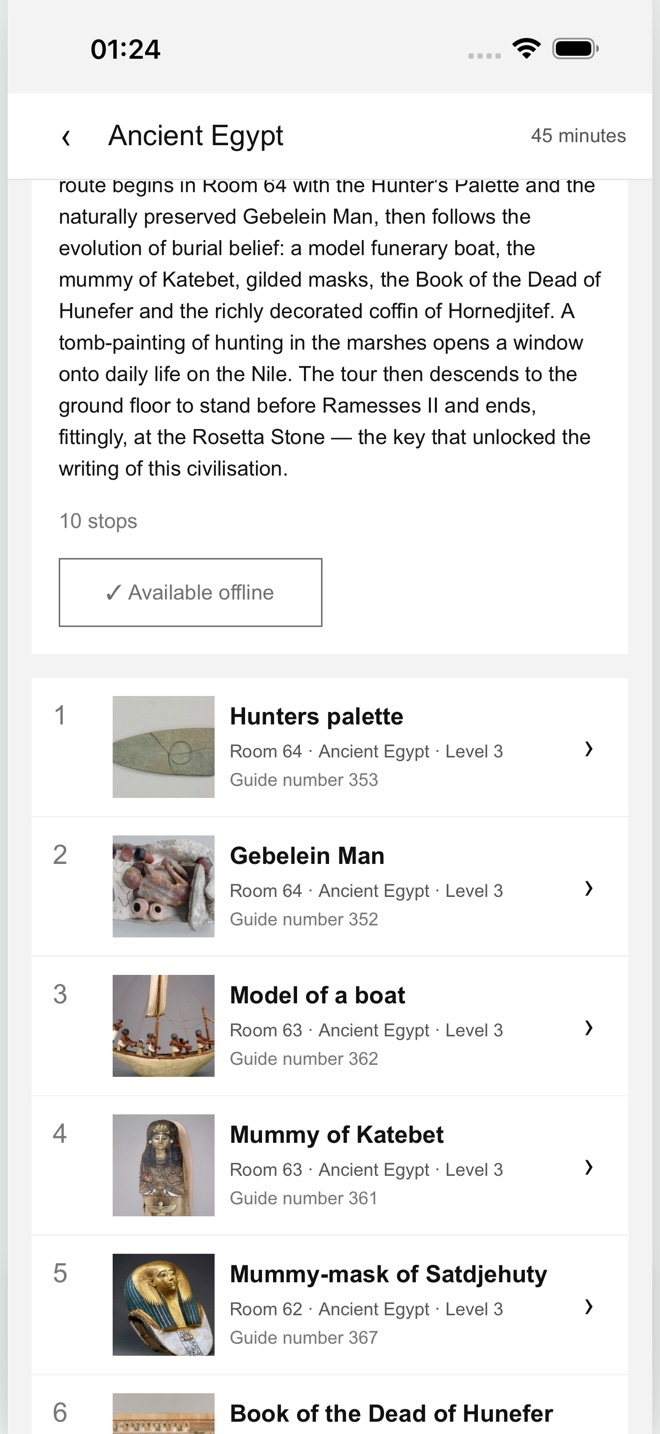Image resolution: width=660 pixels, height=1434 pixels.
Task: Open Hunters palette via its chevron
Action: pos(589,748)
